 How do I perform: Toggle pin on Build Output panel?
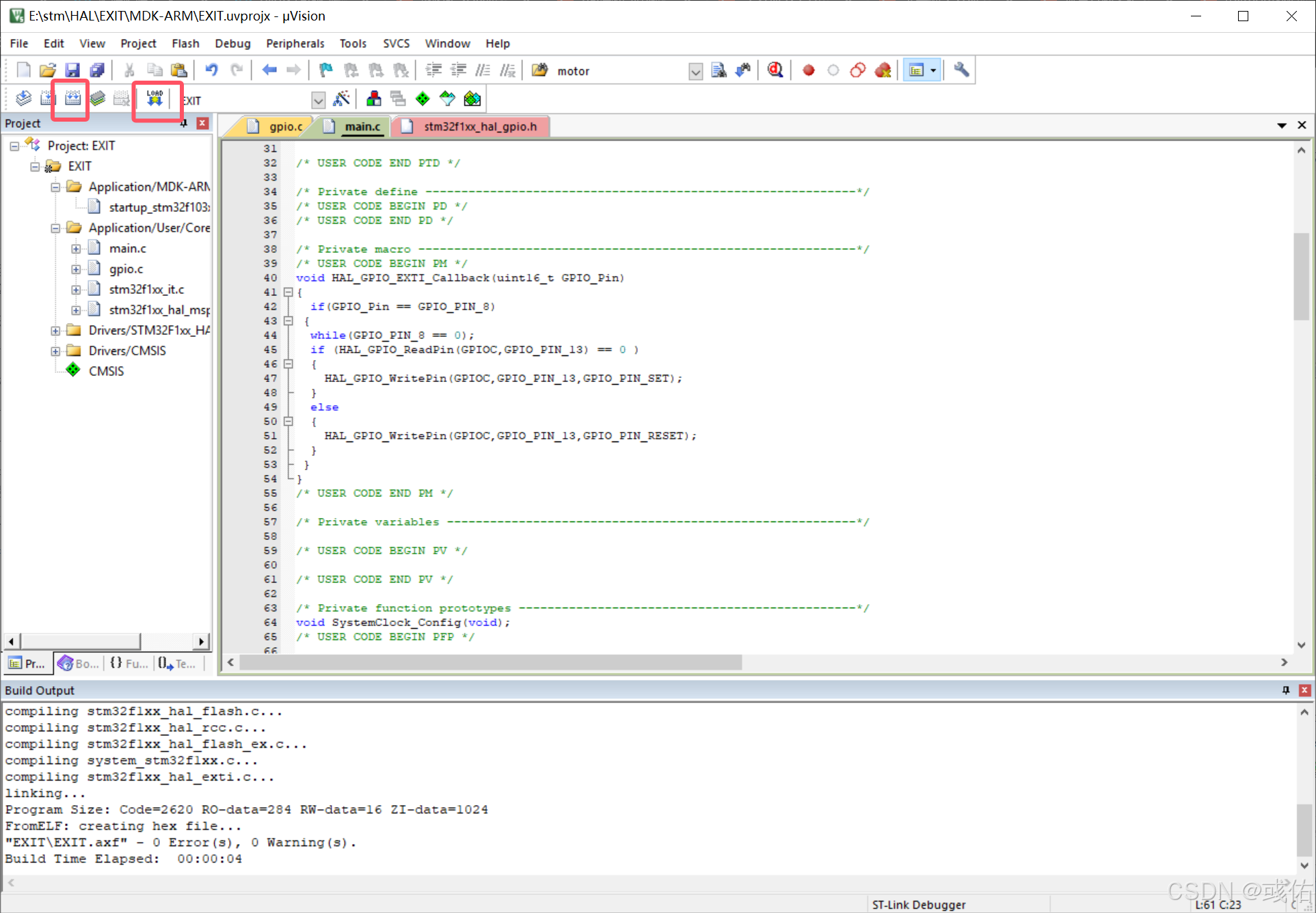coord(1286,690)
